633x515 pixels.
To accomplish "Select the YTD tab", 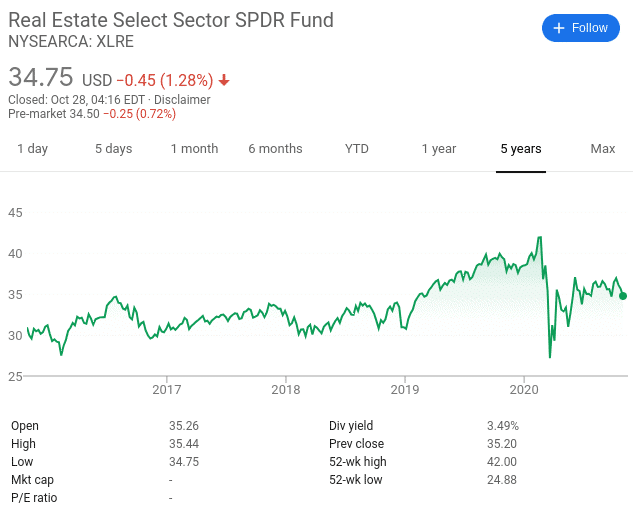I will [x=357, y=149].
